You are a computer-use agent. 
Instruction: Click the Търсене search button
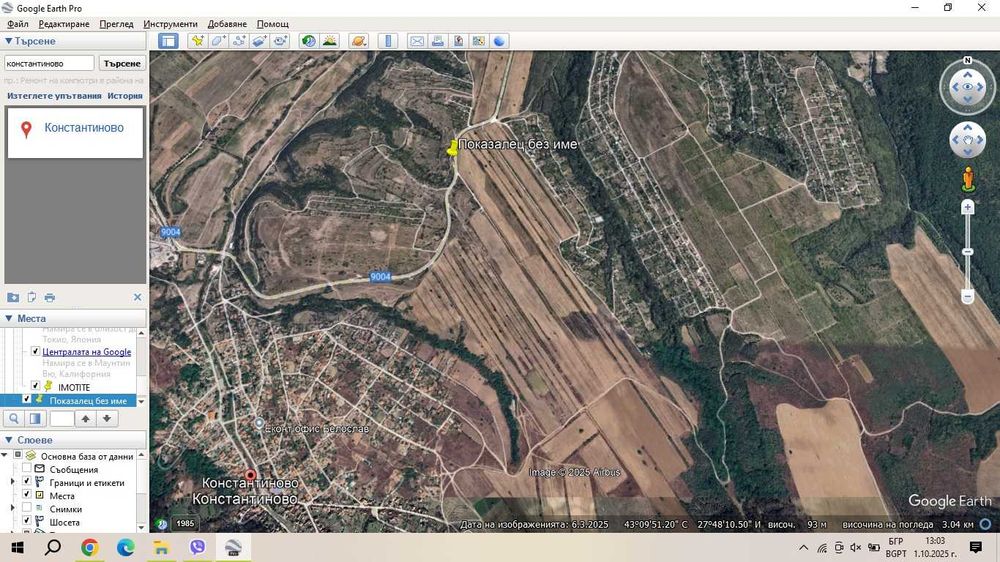point(122,63)
